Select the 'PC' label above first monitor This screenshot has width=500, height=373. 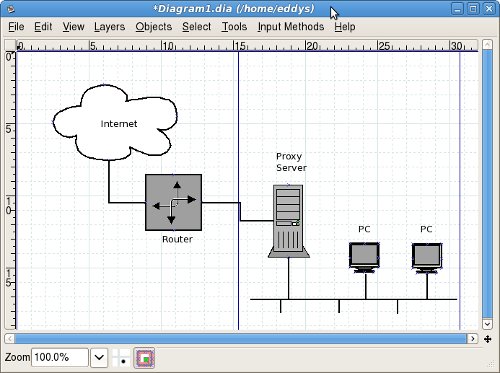364,229
